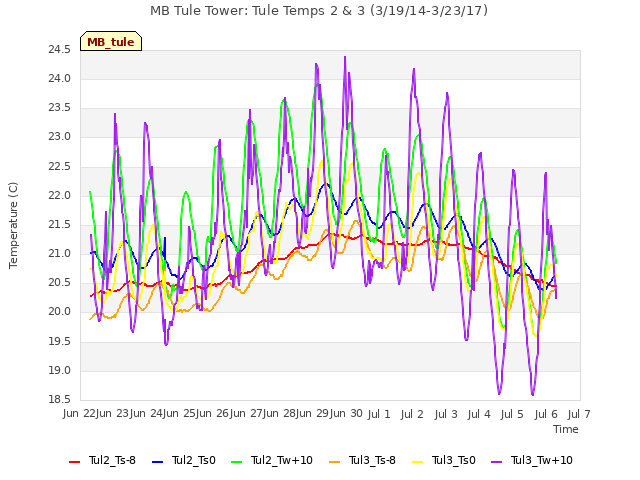
Task: Click the Temperature (C) axis label
Action: click(x=13, y=225)
